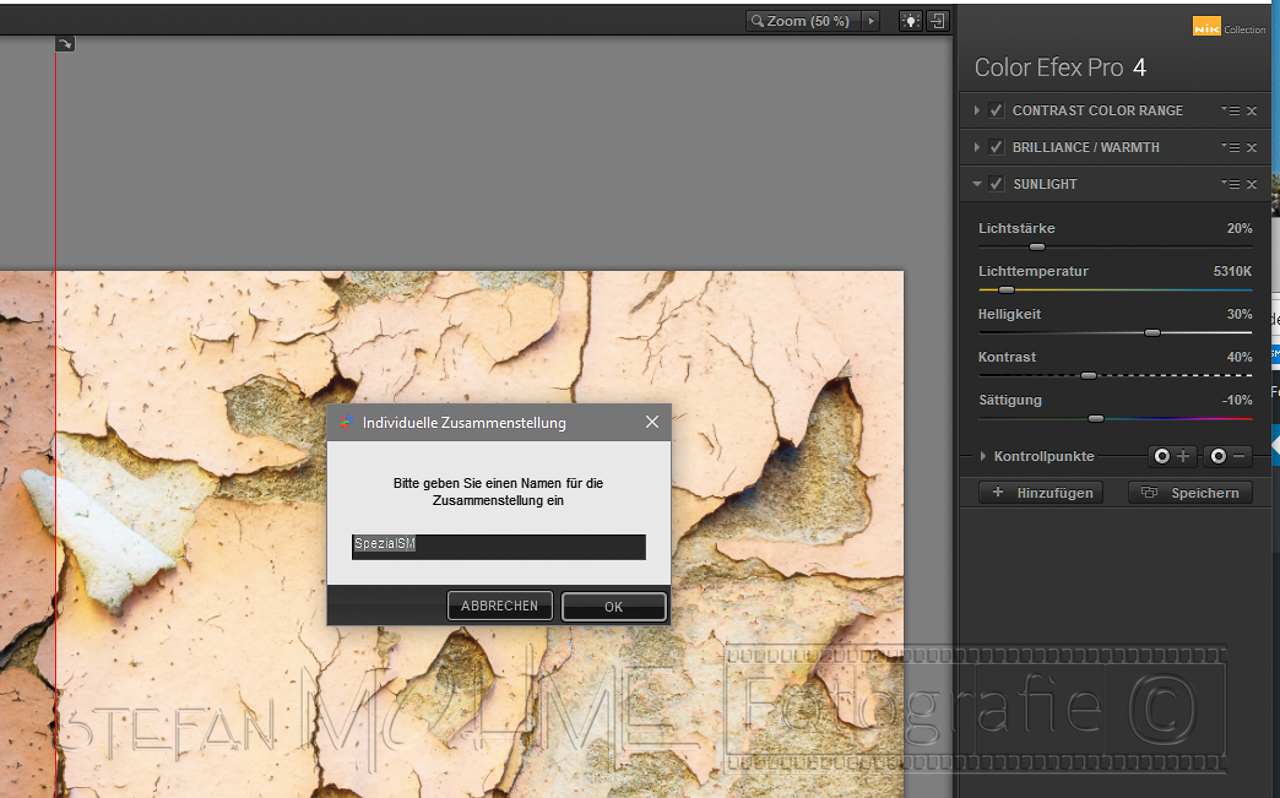Click the Lichttemperatur slider handle
This screenshot has height=798, width=1280.
(x=1006, y=290)
